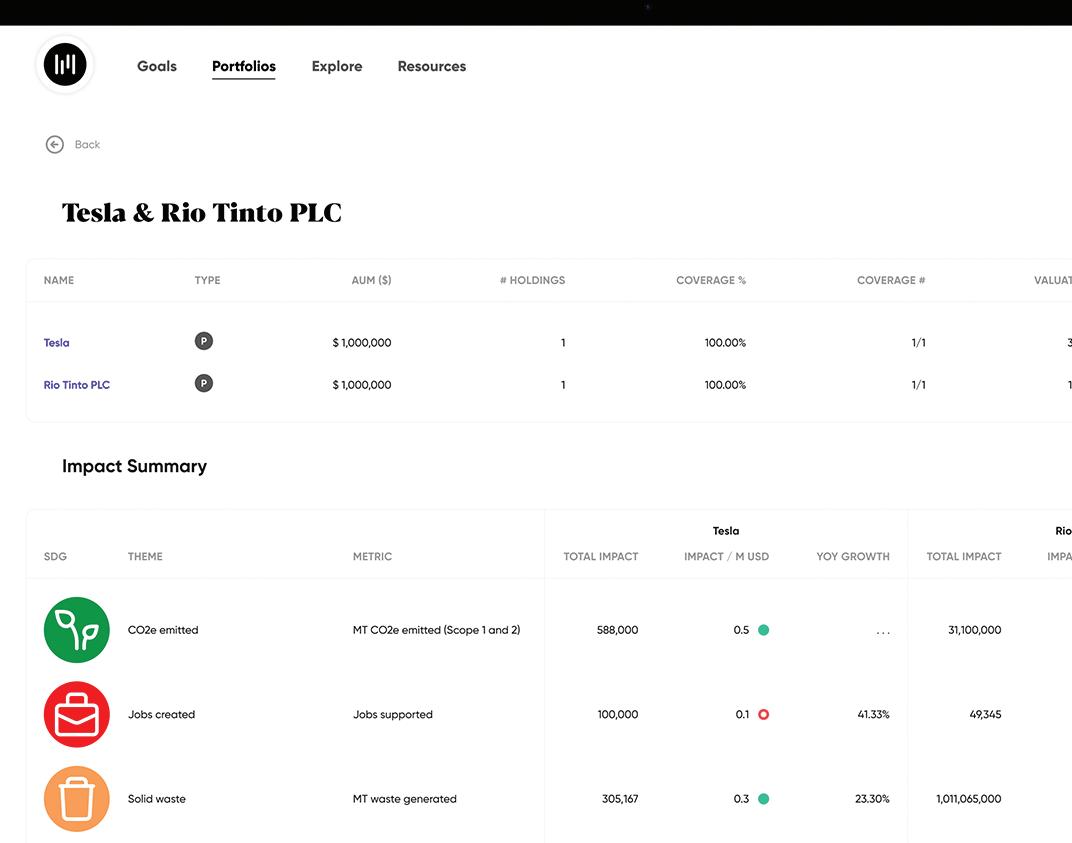This screenshot has height=843, width=1072.
Task: Switch to the Explore tab
Action: [337, 66]
